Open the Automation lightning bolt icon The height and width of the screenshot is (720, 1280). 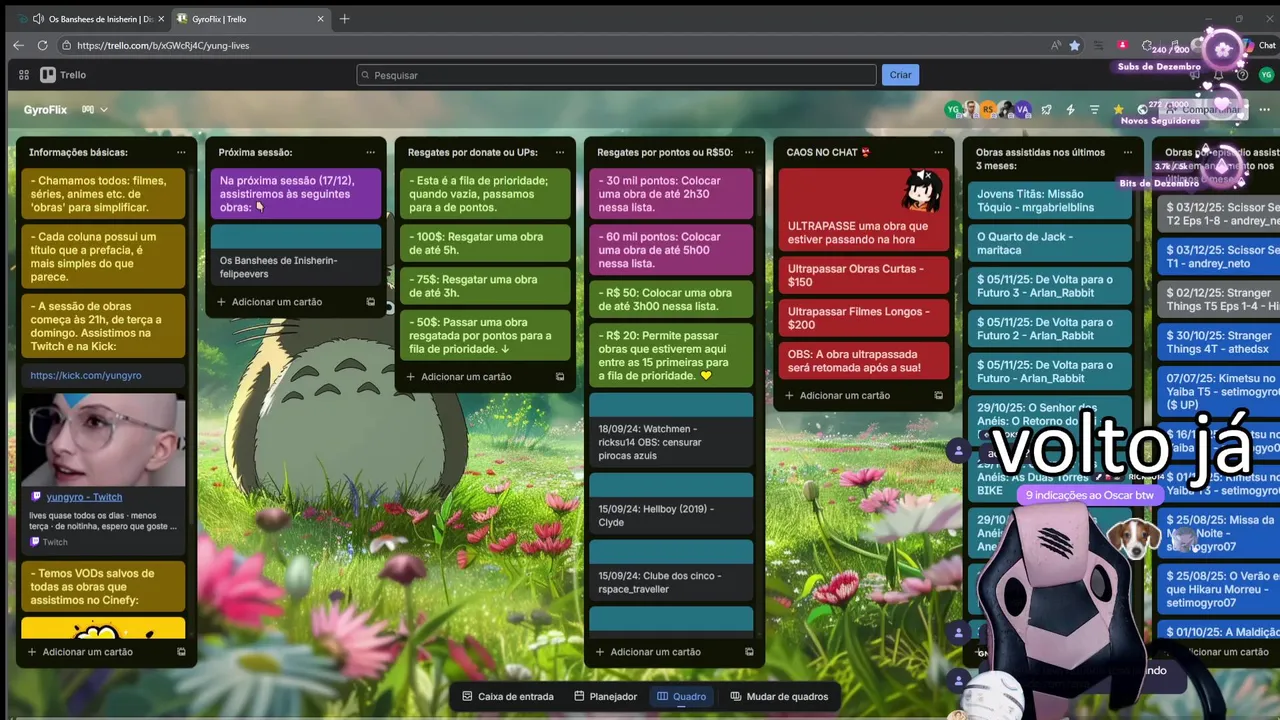[x=1070, y=110]
